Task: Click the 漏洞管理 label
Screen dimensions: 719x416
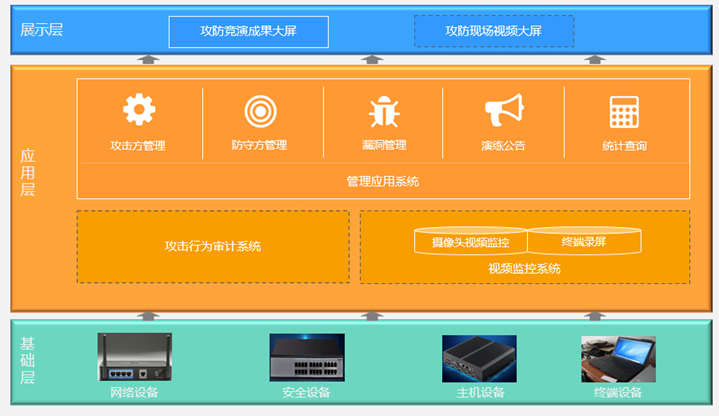Action: pos(384,145)
